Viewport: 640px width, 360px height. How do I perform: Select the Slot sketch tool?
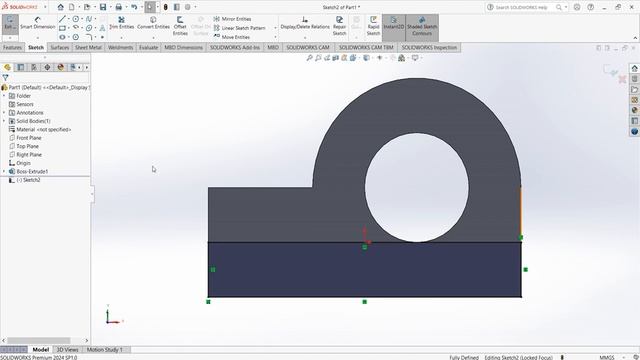[x=62, y=37]
